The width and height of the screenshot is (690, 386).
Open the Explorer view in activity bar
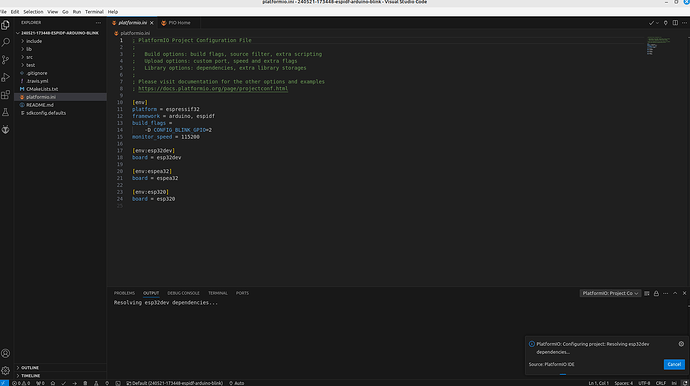click(x=6, y=25)
